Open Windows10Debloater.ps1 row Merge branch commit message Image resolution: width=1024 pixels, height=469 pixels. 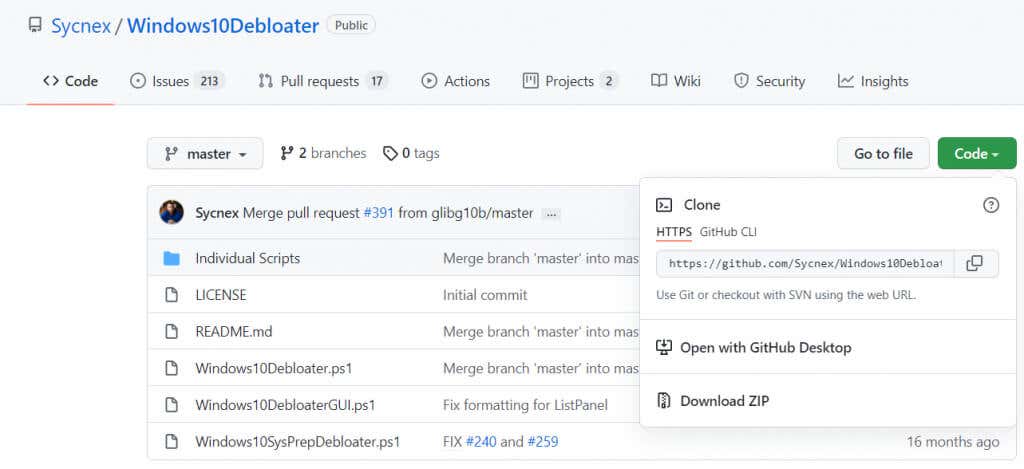click(x=541, y=368)
